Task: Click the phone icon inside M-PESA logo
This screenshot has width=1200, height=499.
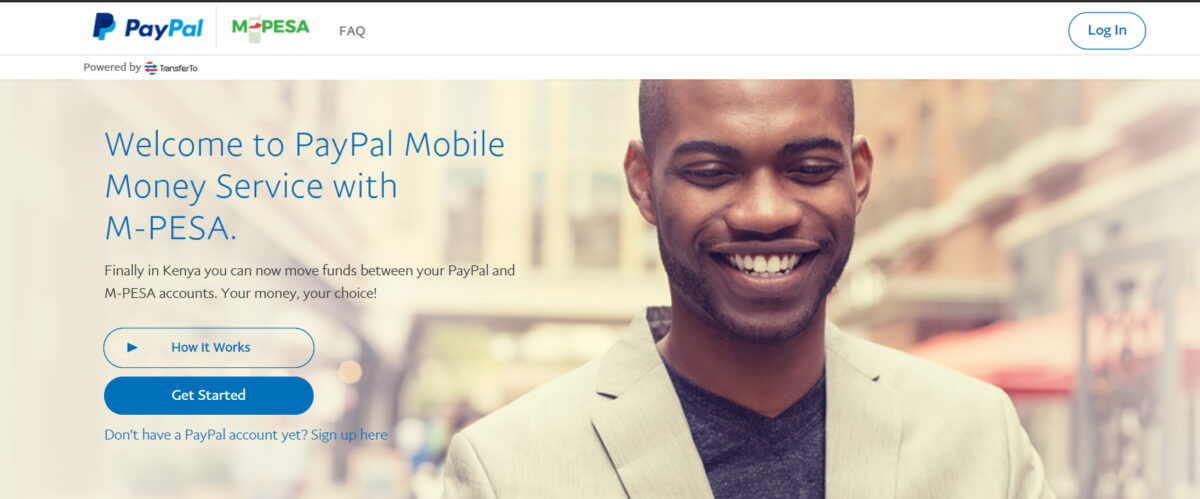Action: point(255,29)
